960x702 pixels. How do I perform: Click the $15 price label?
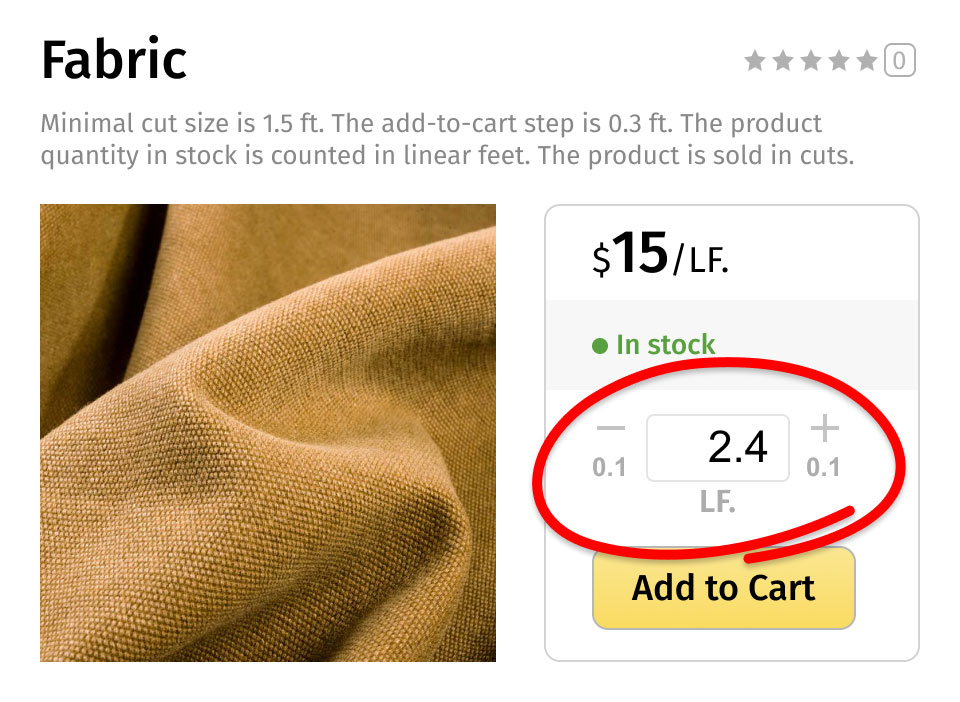tap(630, 254)
